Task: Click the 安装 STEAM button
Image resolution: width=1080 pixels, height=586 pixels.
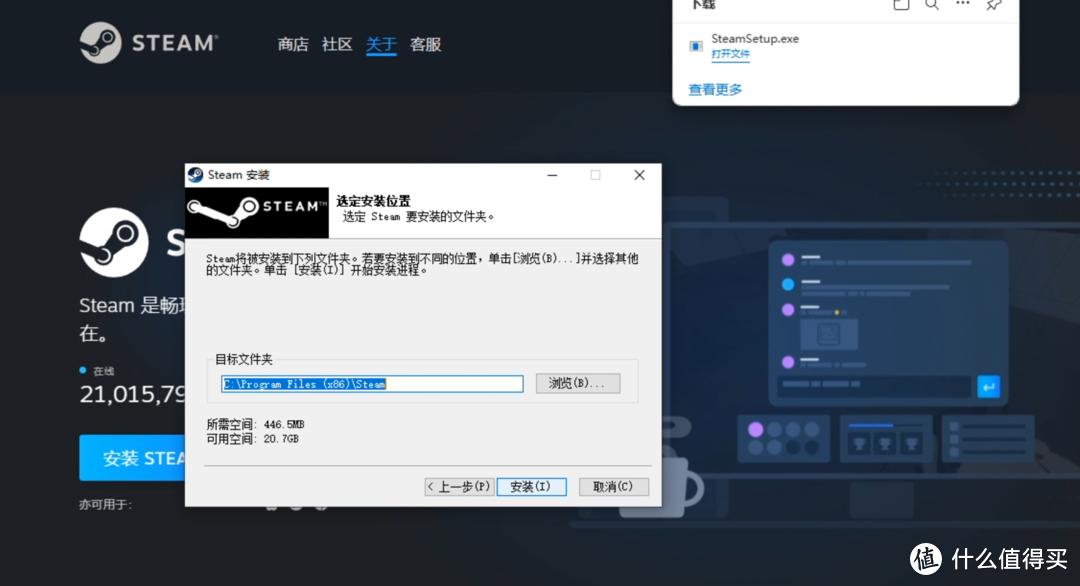Action: pyautogui.click(x=133, y=457)
